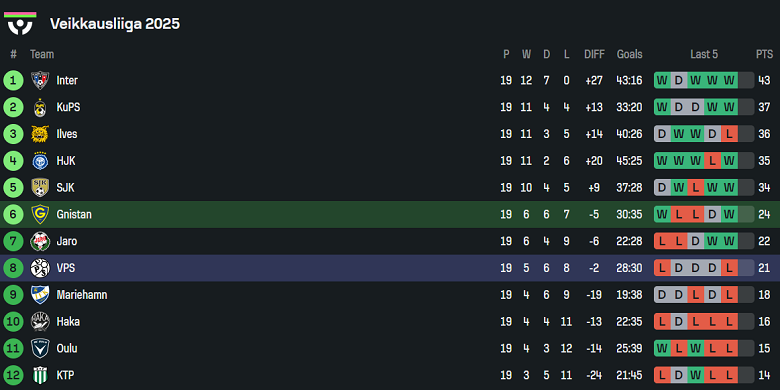
Task: Open the HJK club logo
Action: pos(40,161)
